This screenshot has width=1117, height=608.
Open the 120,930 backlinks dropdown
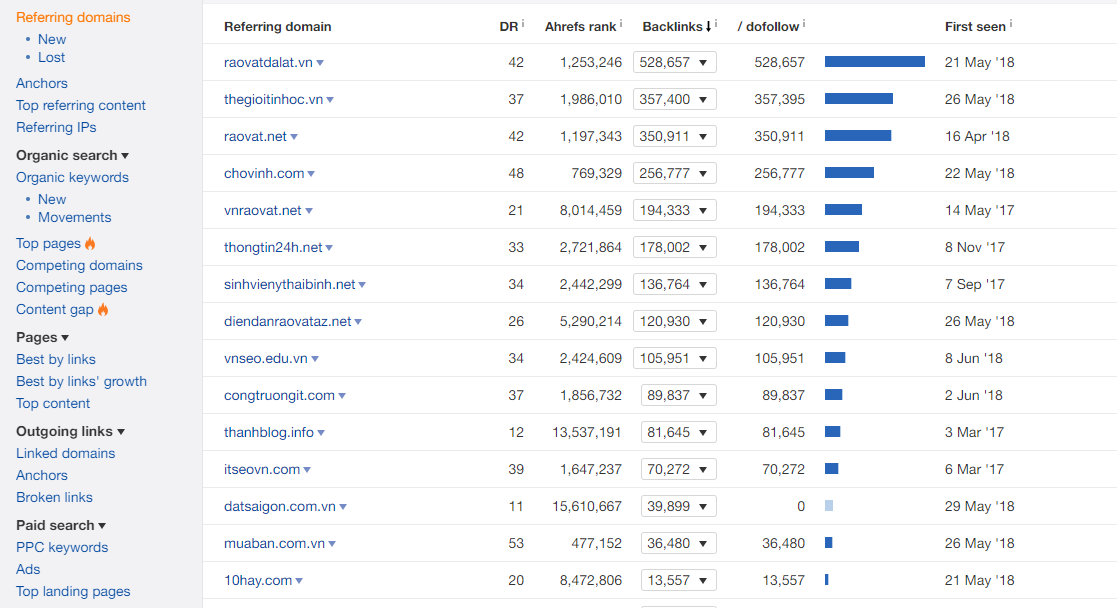point(675,321)
